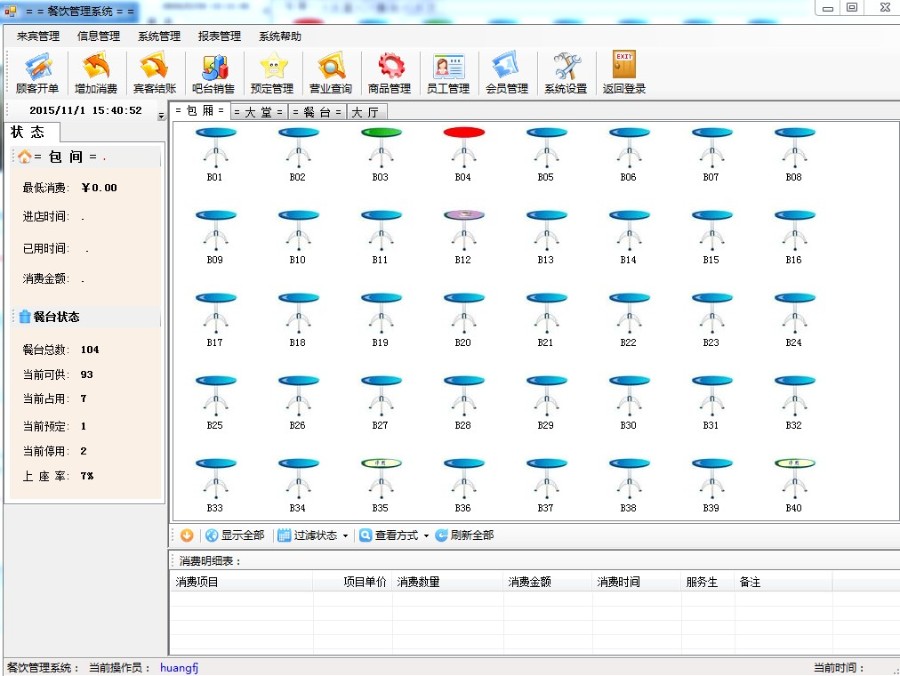The height and width of the screenshot is (676, 900).
Task: Open 系统设置 system settings
Action: pos(566,72)
